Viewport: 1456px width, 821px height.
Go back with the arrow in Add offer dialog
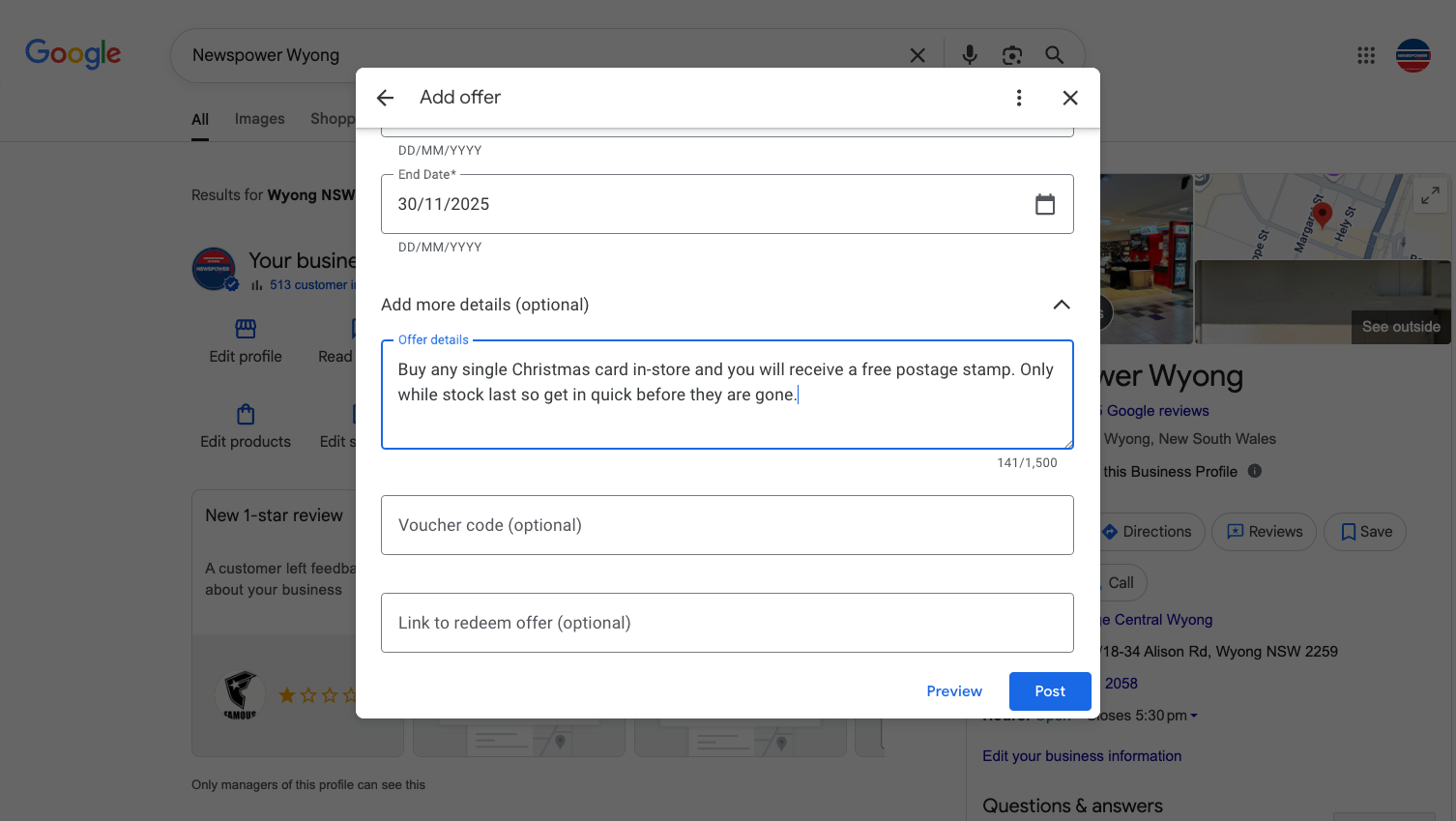point(385,98)
